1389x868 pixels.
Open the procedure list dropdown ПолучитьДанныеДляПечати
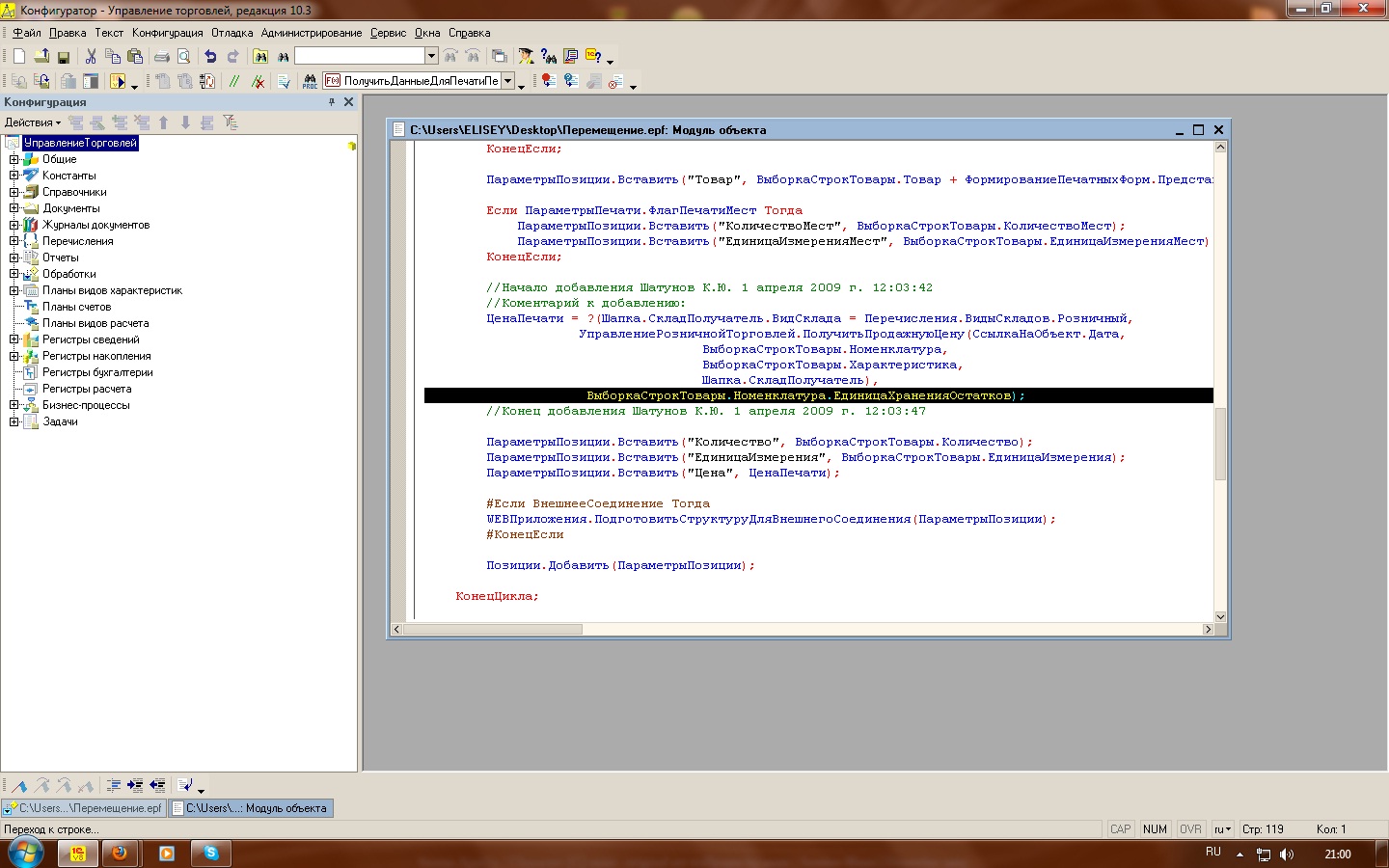[507, 81]
